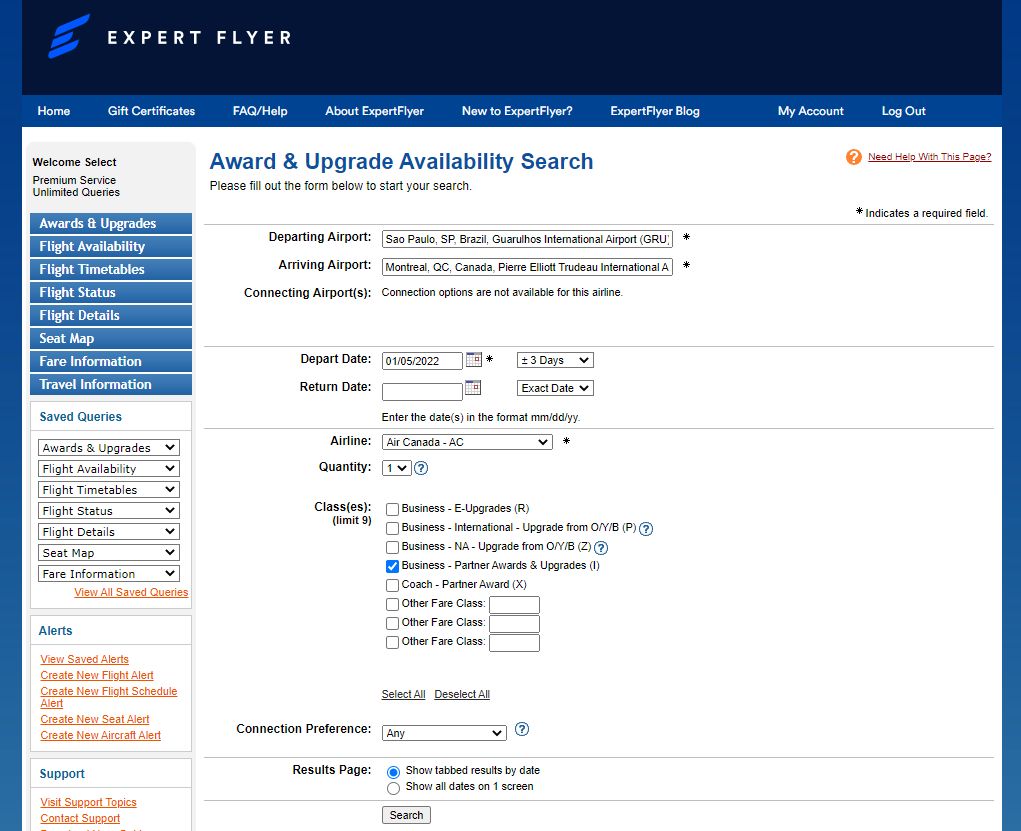Click Create New Seat Alert link

[95, 719]
